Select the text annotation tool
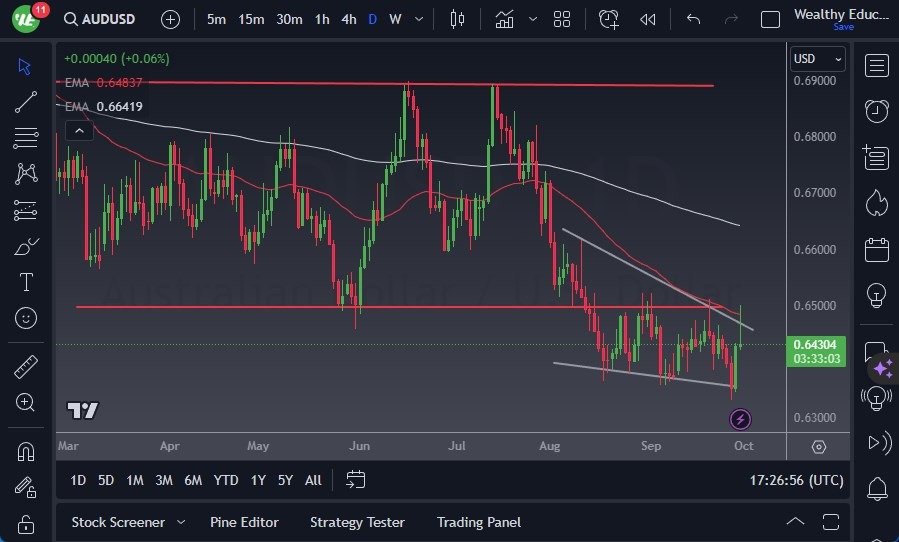Viewport: 899px width, 542px height. click(x=26, y=282)
